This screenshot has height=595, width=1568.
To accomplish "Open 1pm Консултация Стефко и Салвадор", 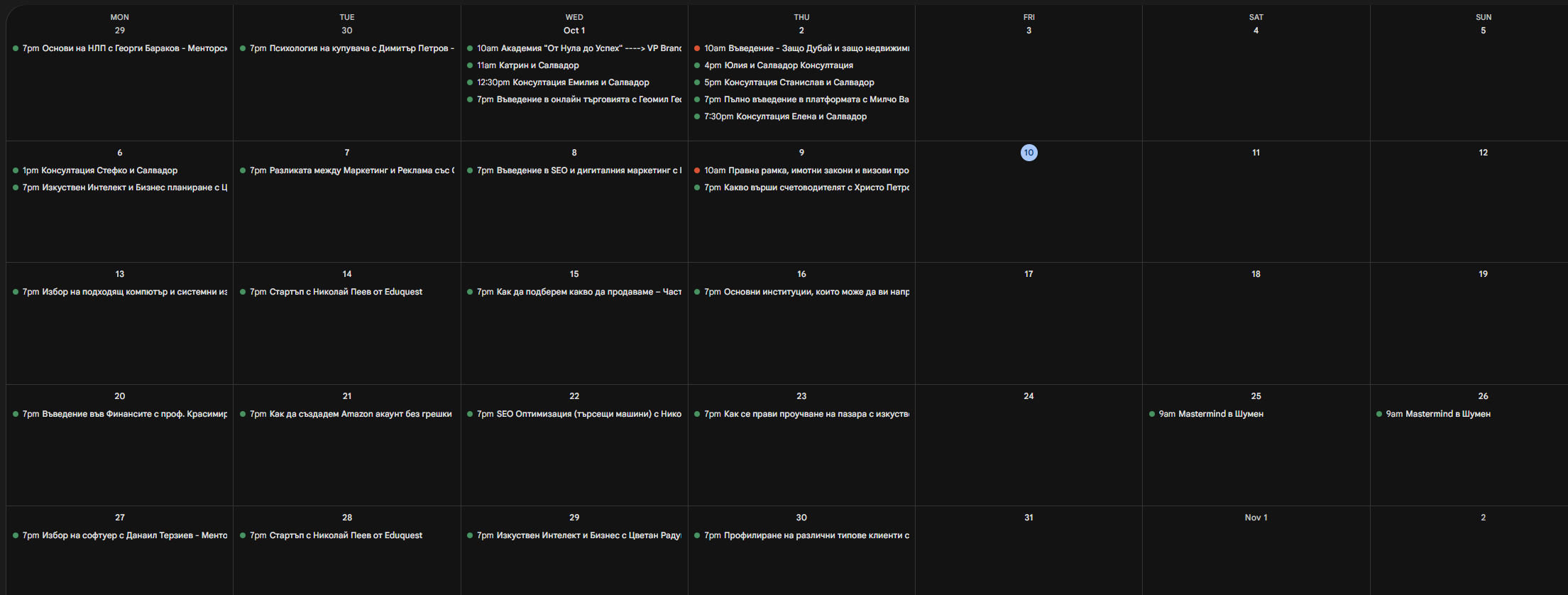I will (x=99, y=170).
